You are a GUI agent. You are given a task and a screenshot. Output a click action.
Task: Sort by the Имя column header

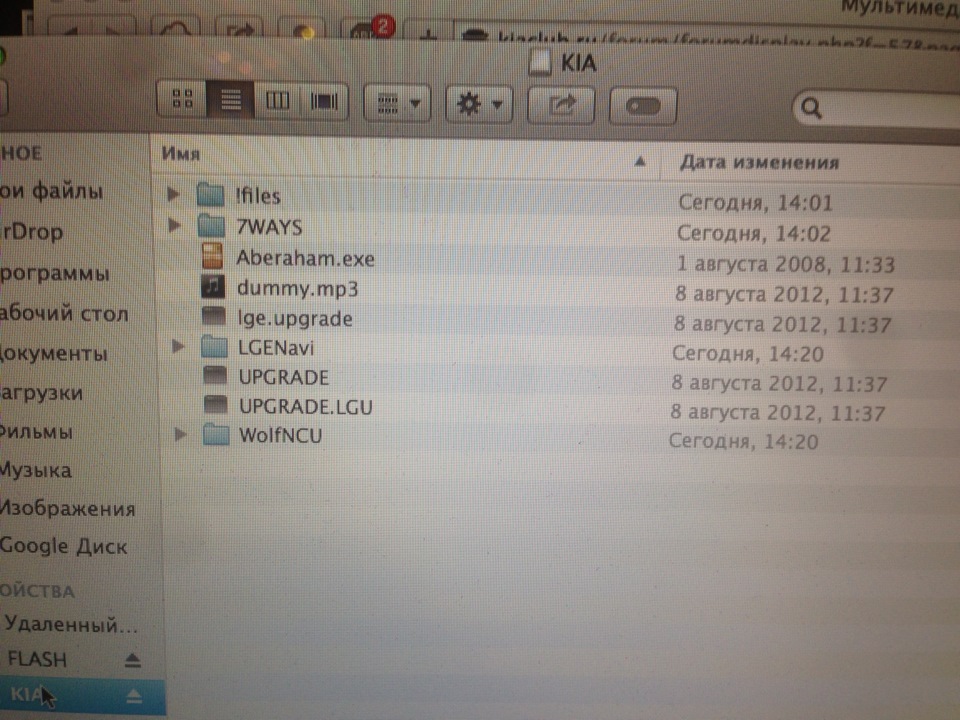[181, 154]
